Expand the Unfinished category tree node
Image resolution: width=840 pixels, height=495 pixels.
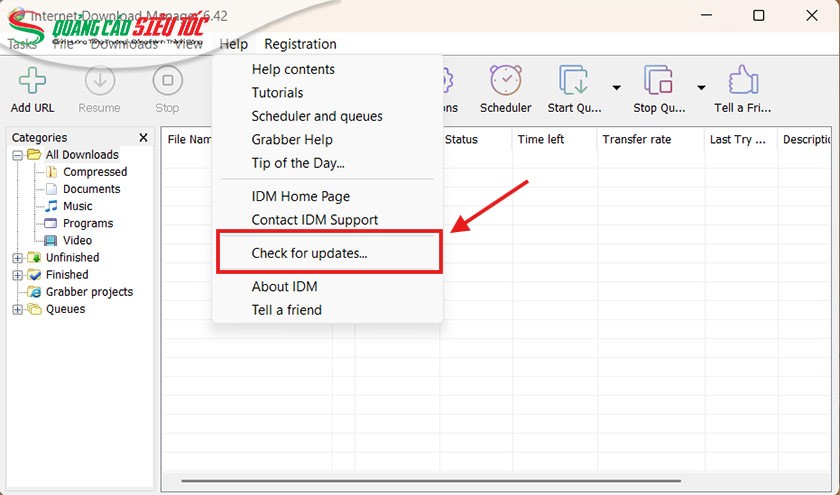17,258
